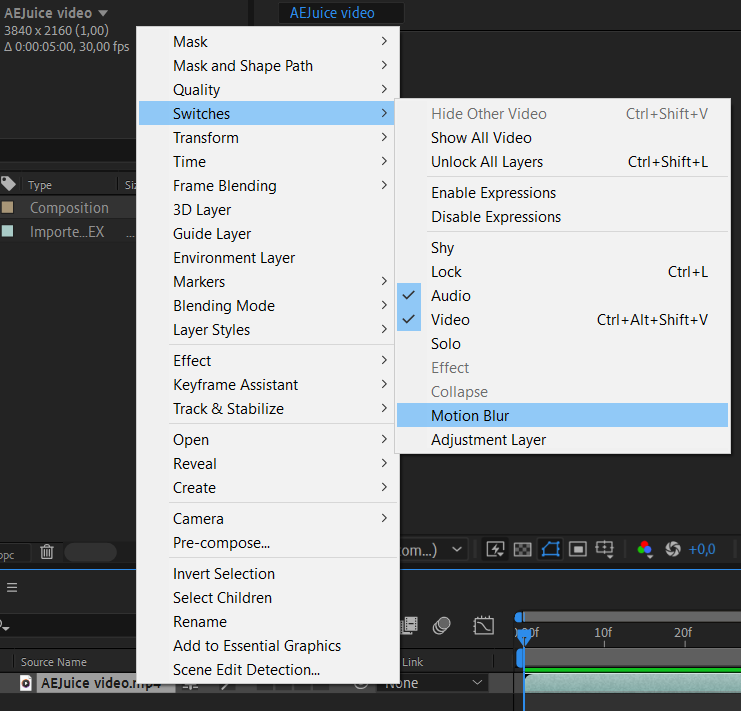Select Motion Blur from Switches submenu

[470, 416]
